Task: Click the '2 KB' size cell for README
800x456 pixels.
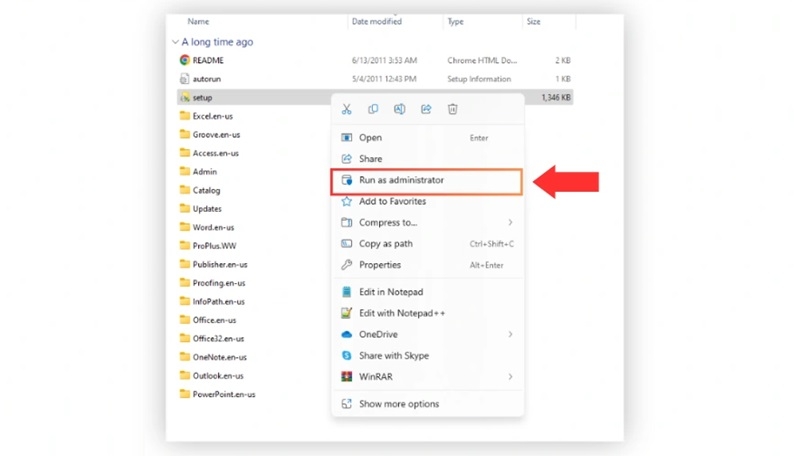Action: [563, 60]
